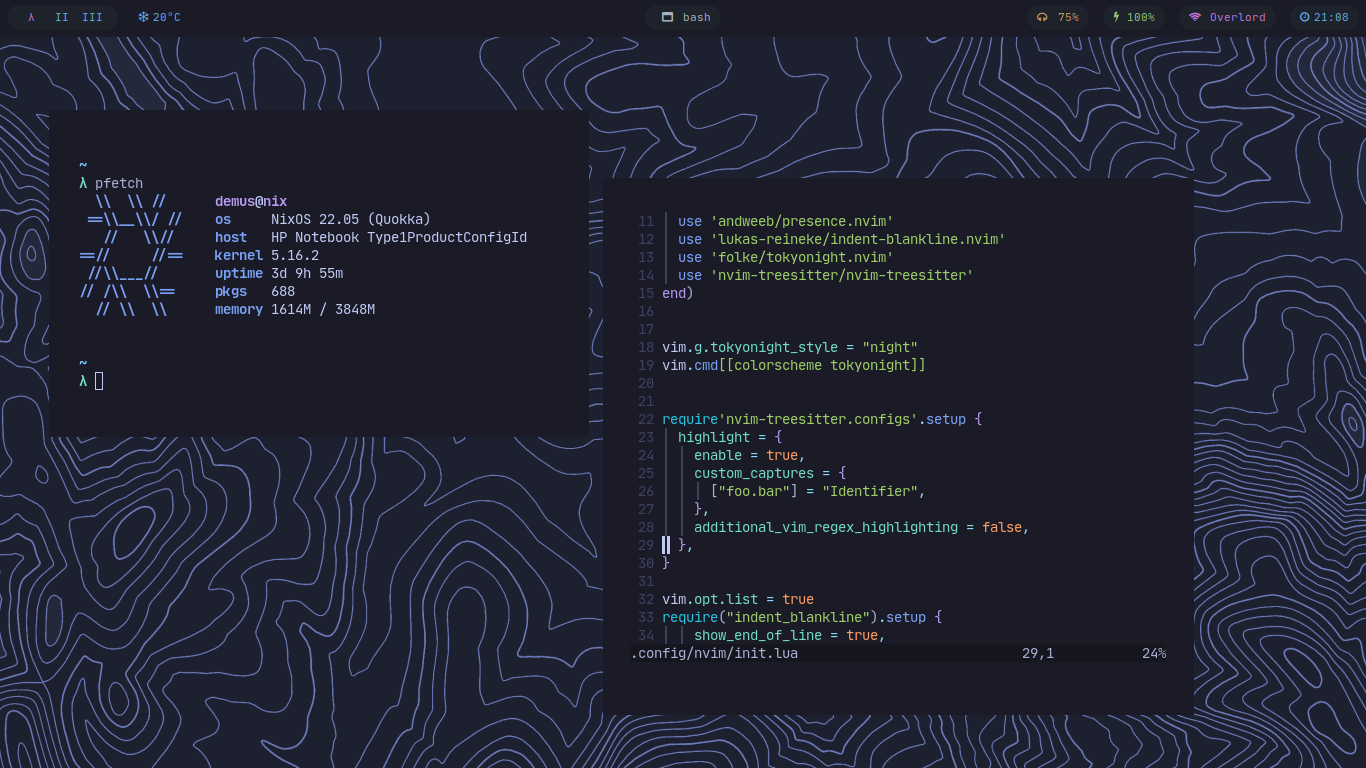The image size is (1366, 768).
Task: Click the vim.g.tokyonight_style line
Action: click(x=790, y=347)
